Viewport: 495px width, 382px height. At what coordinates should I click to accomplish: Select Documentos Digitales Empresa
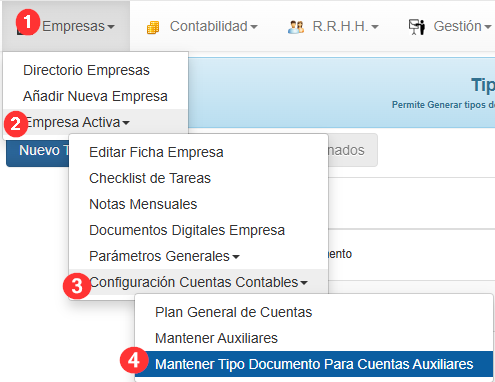tap(199, 230)
